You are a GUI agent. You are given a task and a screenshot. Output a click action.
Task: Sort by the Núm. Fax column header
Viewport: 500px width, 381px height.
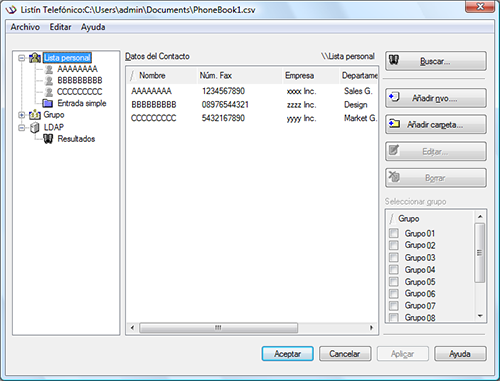(x=240, y=76)
